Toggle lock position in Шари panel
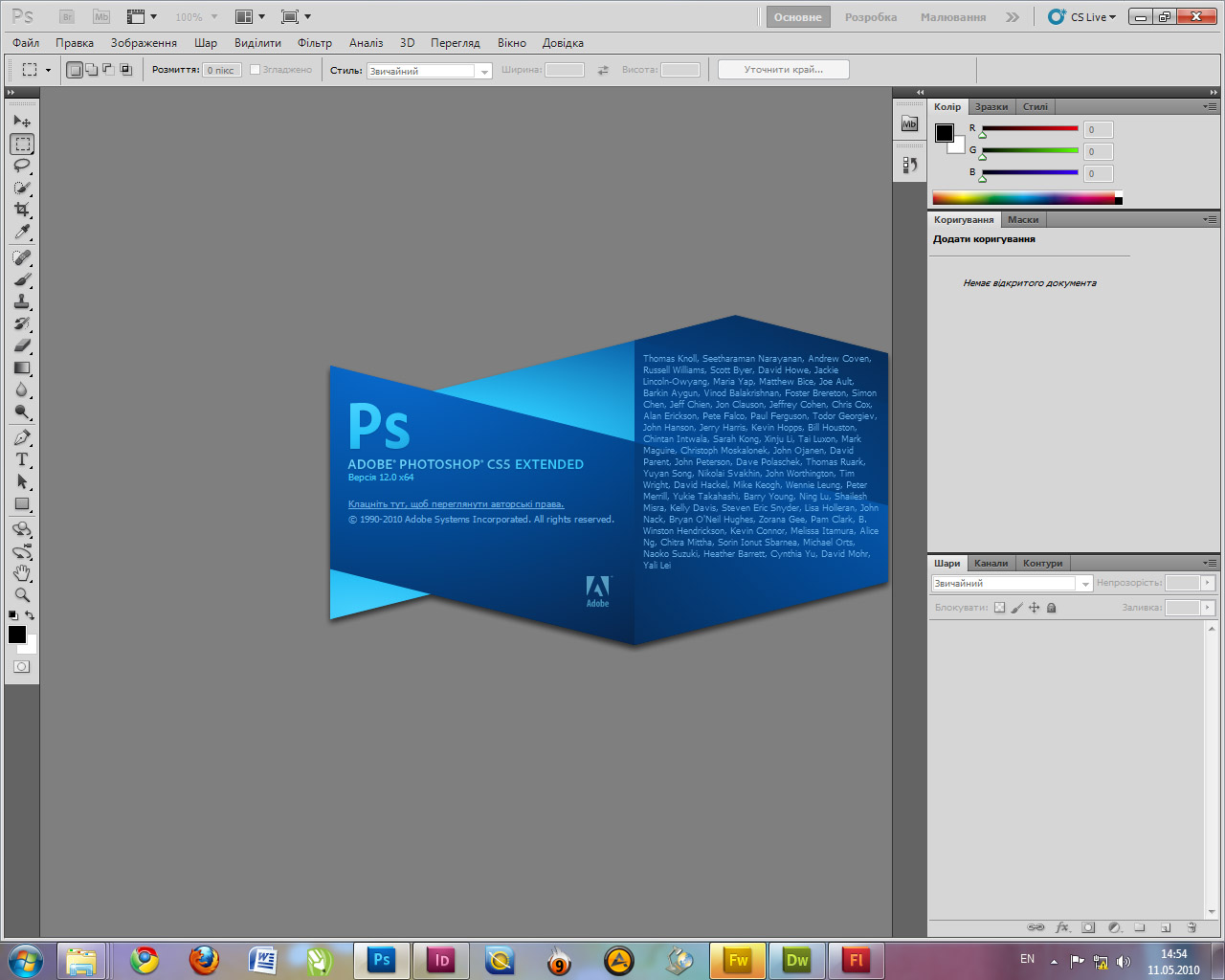This screenshot has height=980, width=1225. [x=1035, y=608]
